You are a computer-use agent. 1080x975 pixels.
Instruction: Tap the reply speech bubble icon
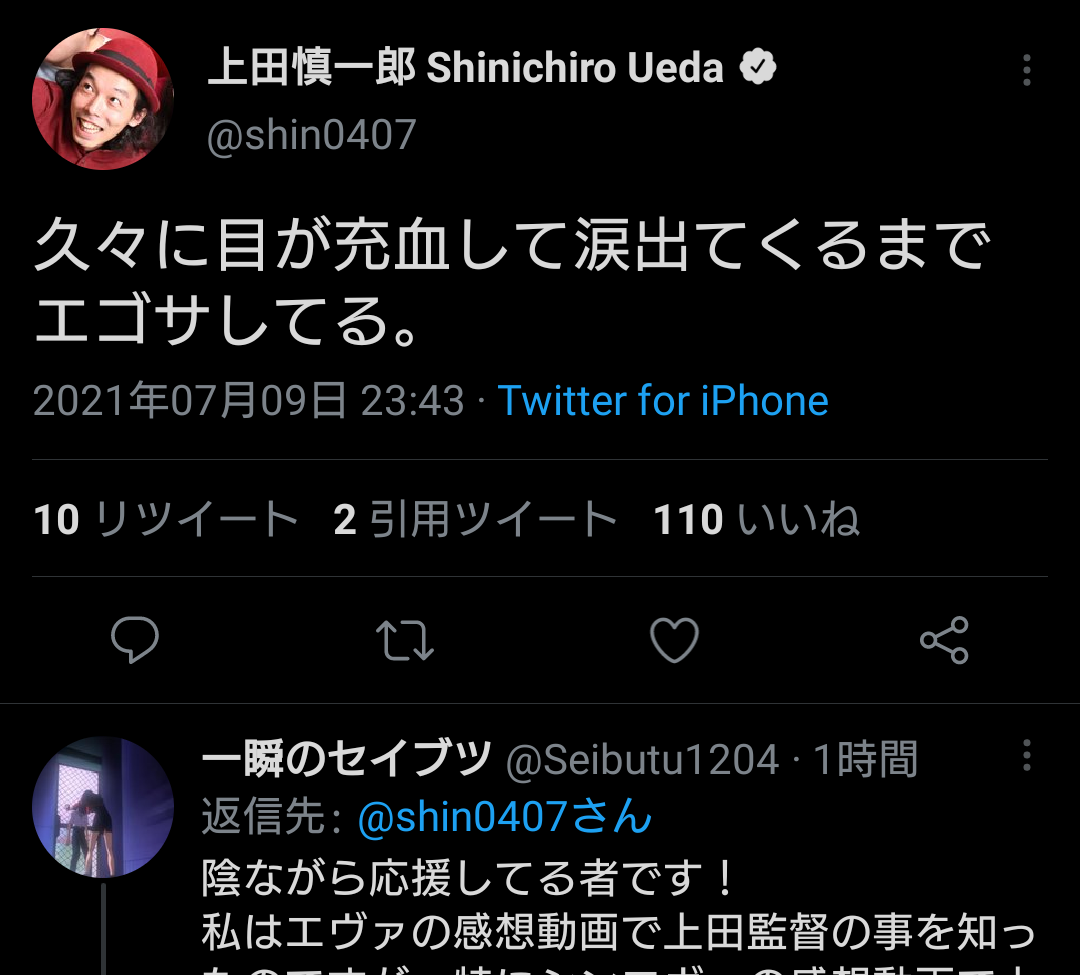point(135,640)
